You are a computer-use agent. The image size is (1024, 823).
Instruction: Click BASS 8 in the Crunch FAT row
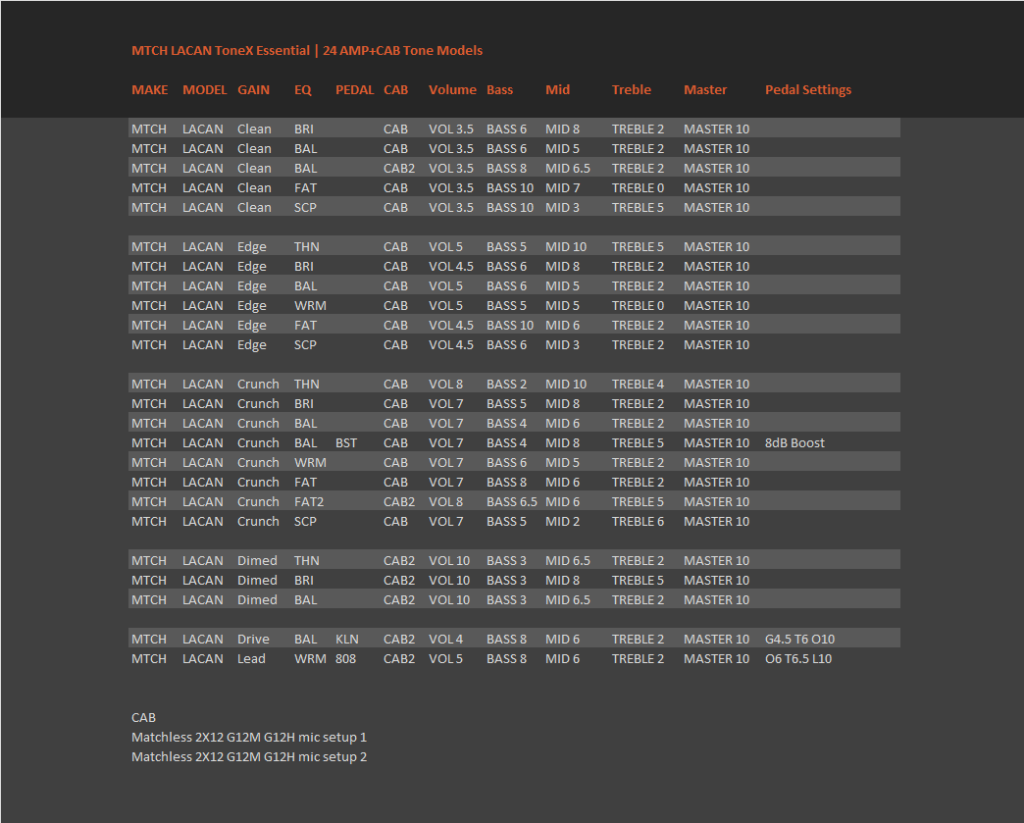click(x=506, y=482)
